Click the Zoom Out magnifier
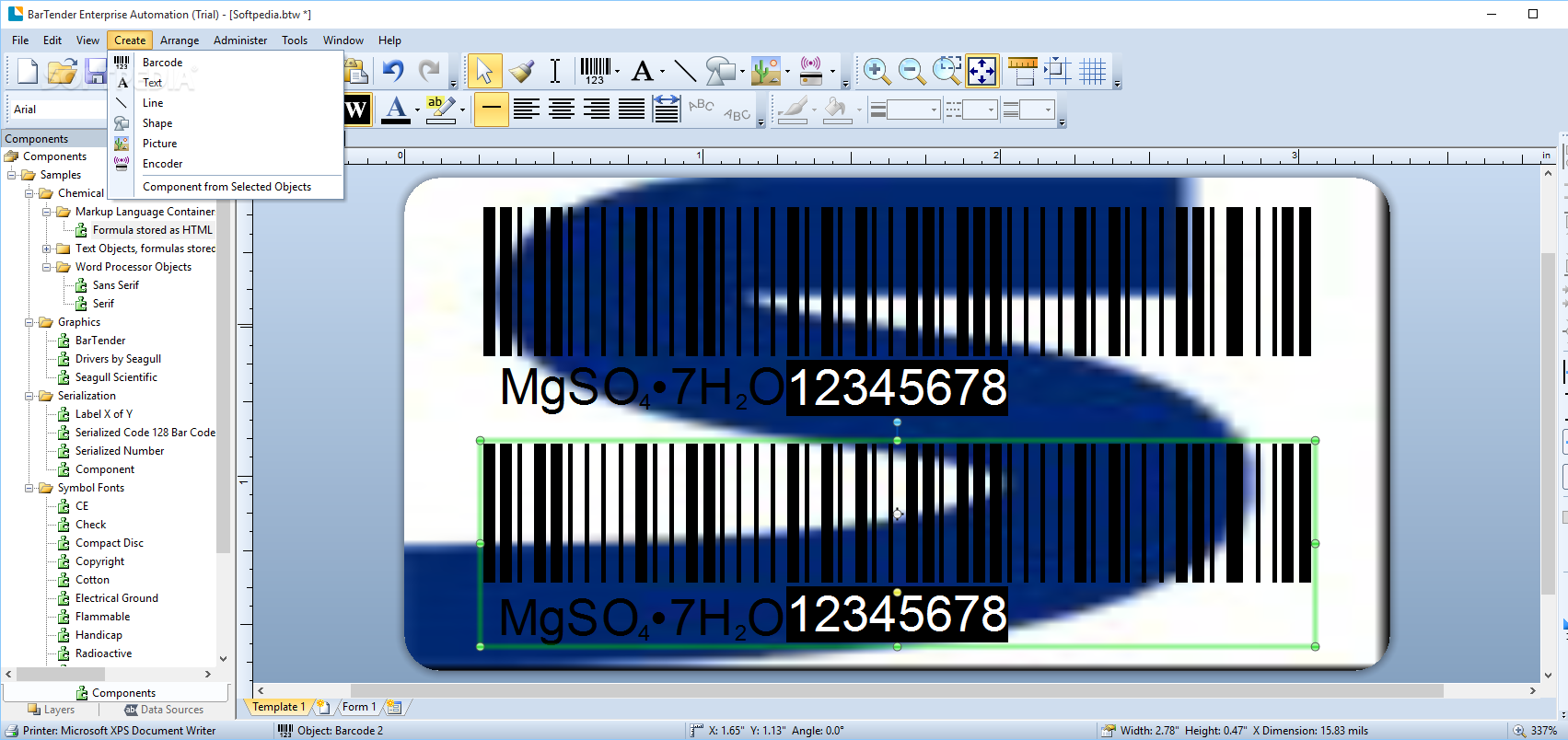Screen dimensions: 1568x740 coord(912,71)
